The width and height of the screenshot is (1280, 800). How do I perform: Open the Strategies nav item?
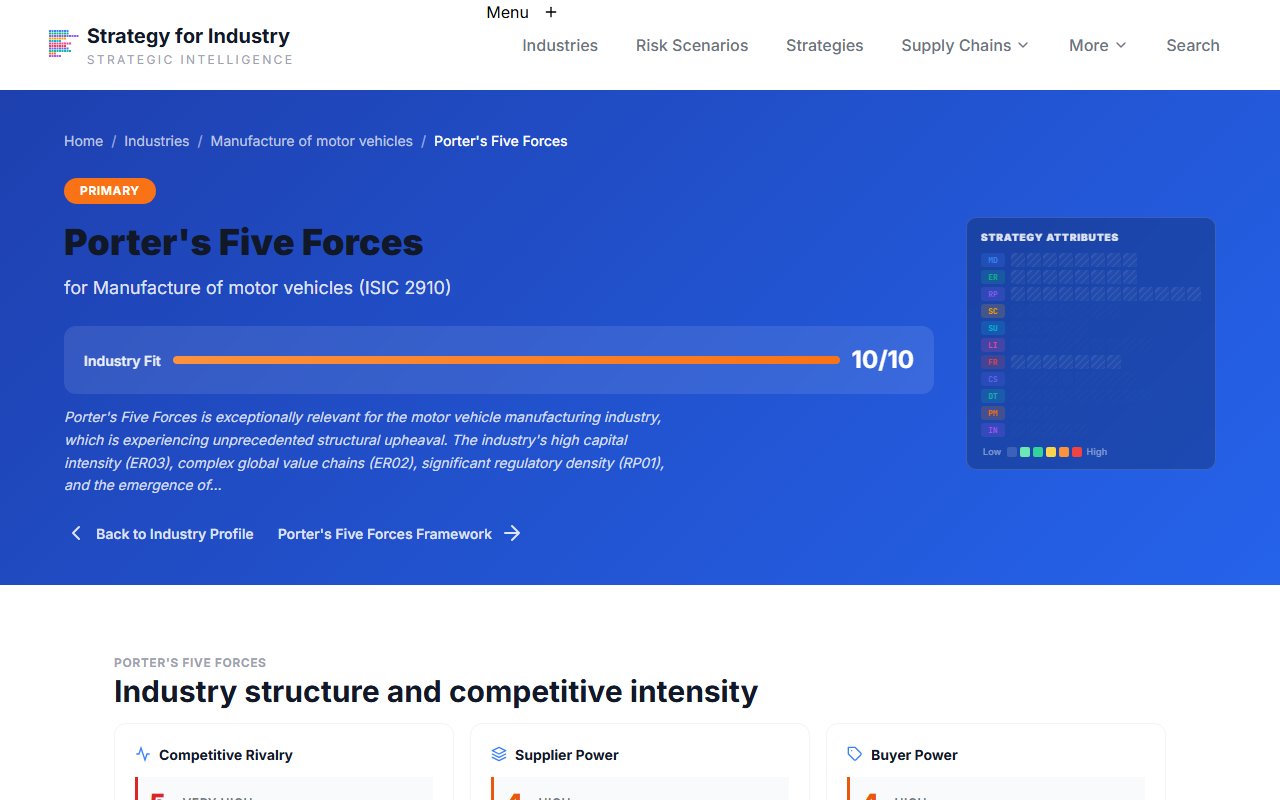824,45
